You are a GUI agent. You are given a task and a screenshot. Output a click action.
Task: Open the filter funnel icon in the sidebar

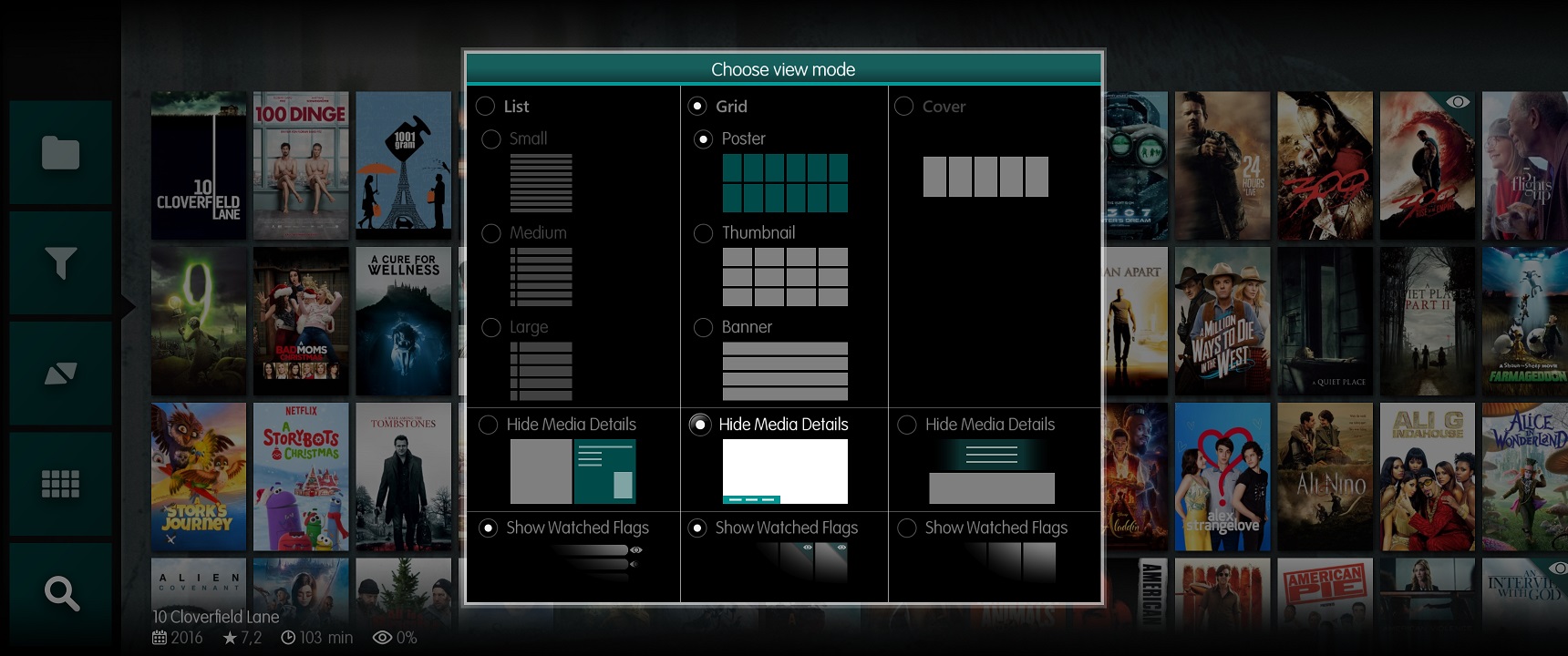pyautogui.click(x=60, y=262)
